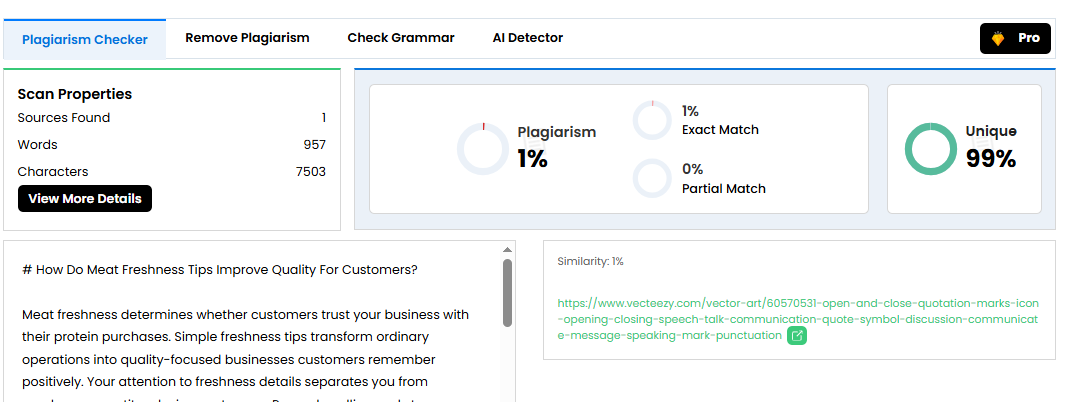Screen dimensions: 1070x402
Task: Click the Partial Match ring indicator
Action: coord(652,179)
